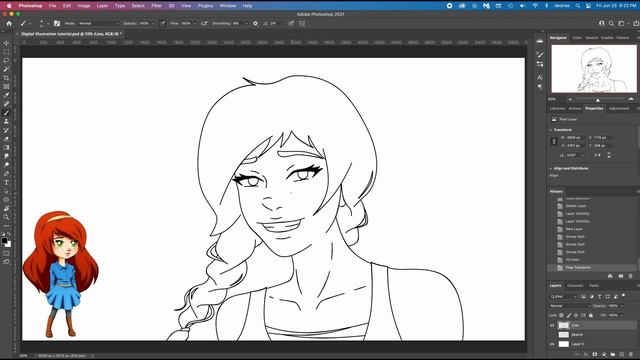This screenshot has height=360, width=640.
Task: Create new group folder icon in Layers panel
Action: [x=613, y=354]
